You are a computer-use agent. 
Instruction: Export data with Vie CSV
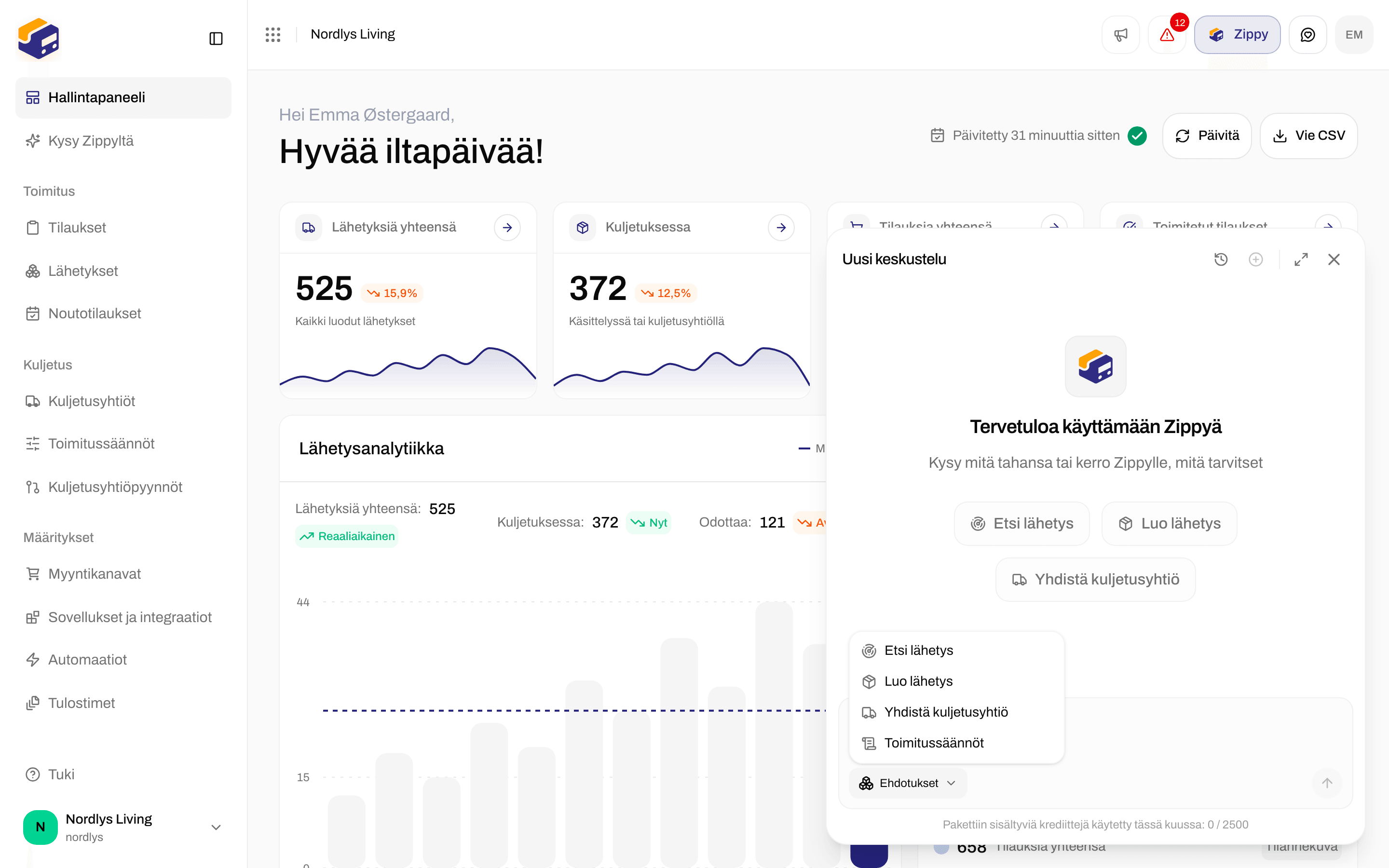[x=1308, y=136]
